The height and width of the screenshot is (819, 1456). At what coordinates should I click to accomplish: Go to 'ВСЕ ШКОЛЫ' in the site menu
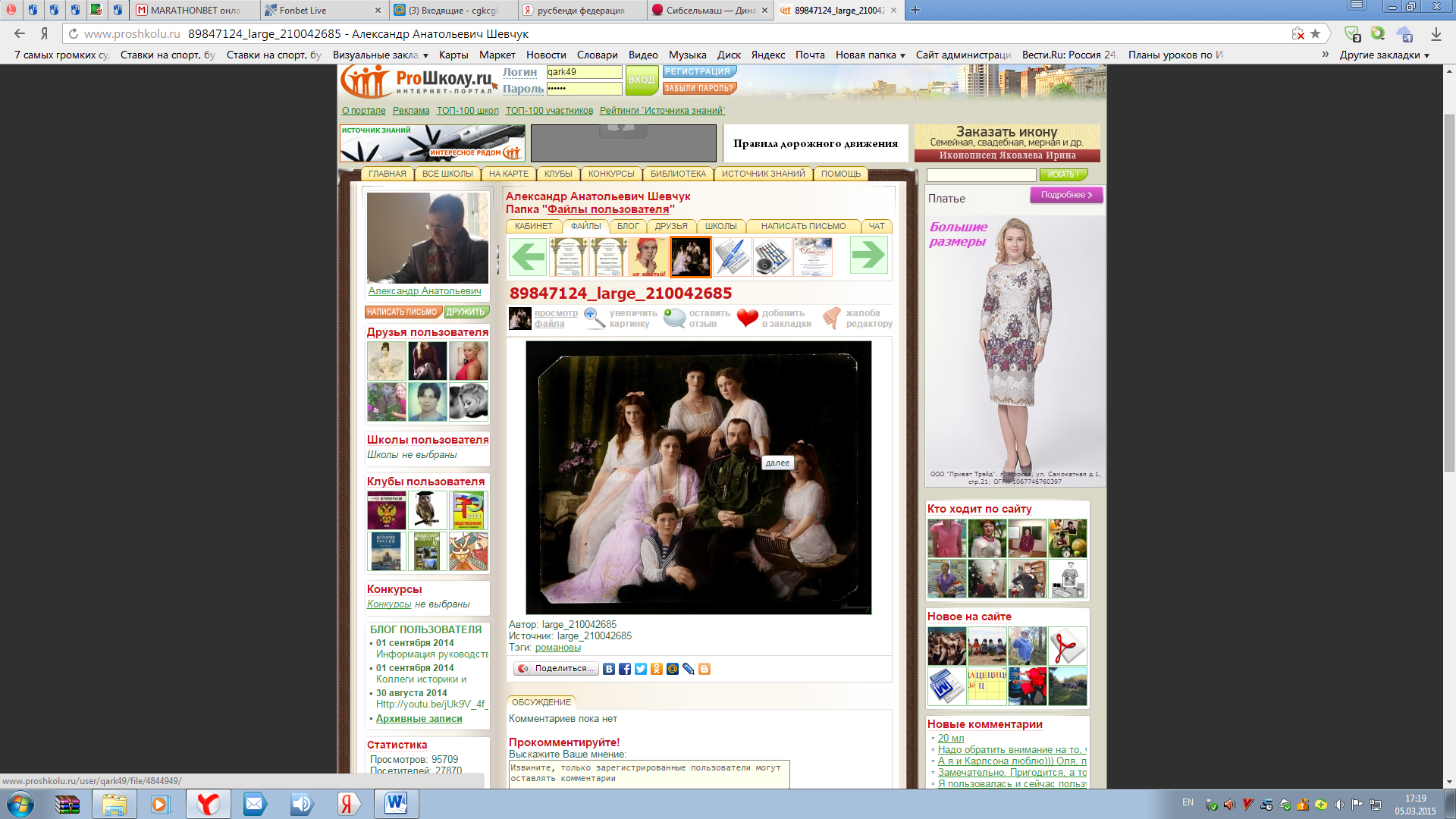447,174
